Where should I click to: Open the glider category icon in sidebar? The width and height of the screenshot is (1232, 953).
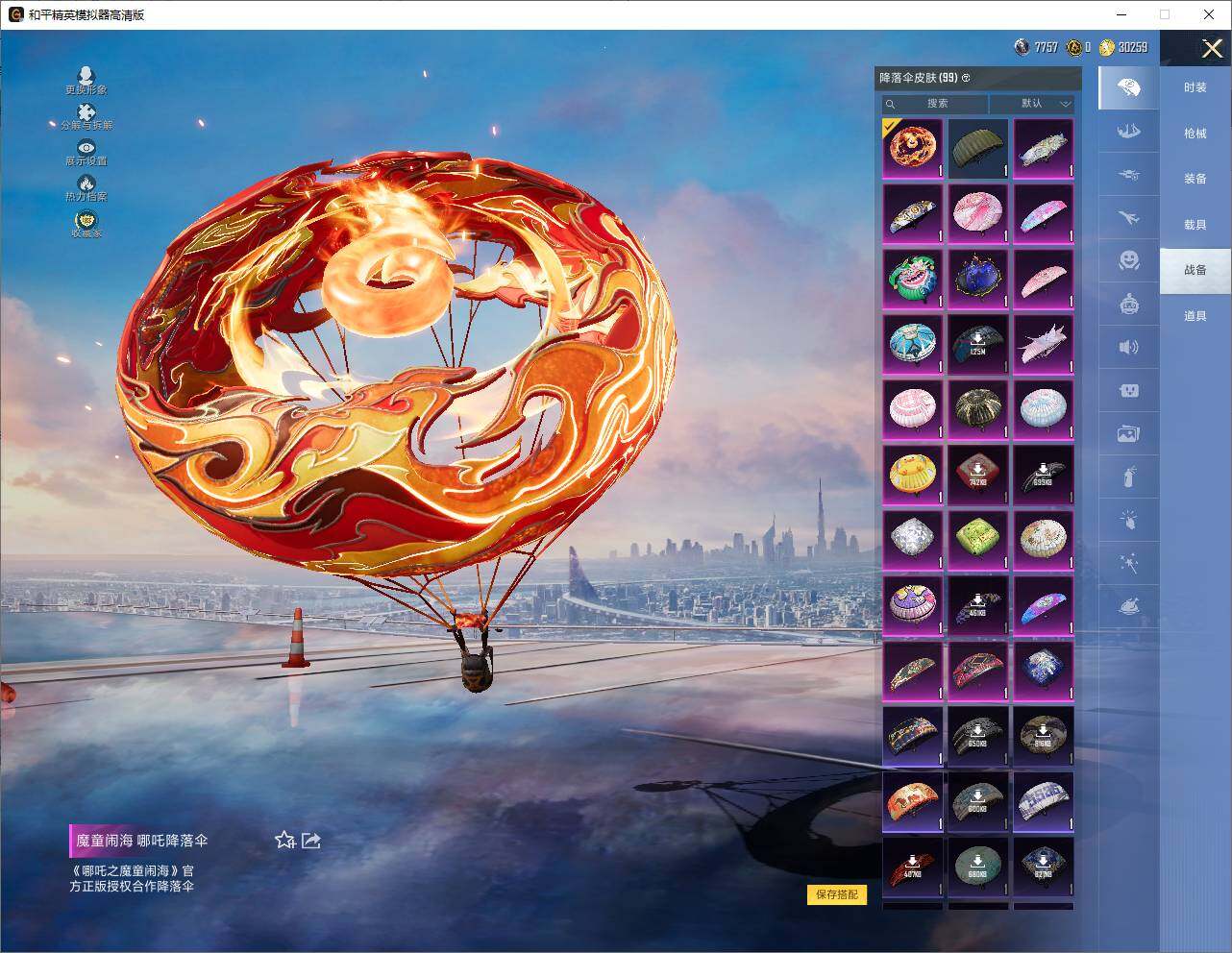pos(1129,132)
